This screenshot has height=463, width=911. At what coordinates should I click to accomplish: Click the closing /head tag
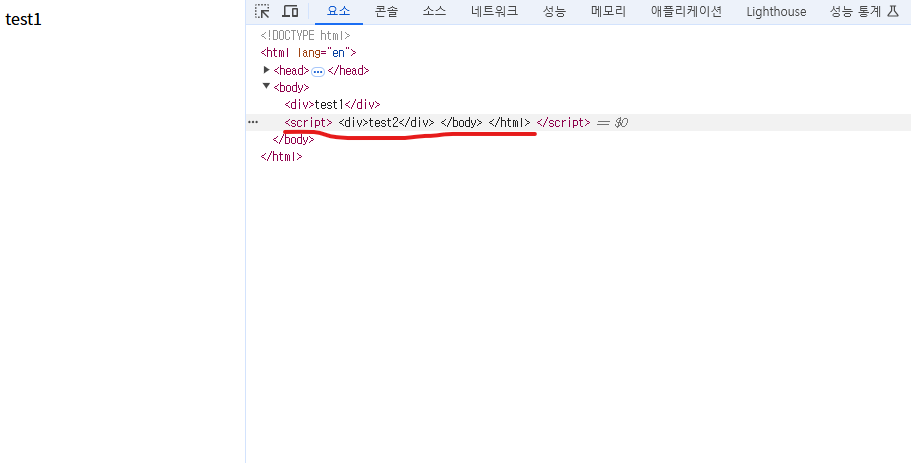click(x=349, y=71)
